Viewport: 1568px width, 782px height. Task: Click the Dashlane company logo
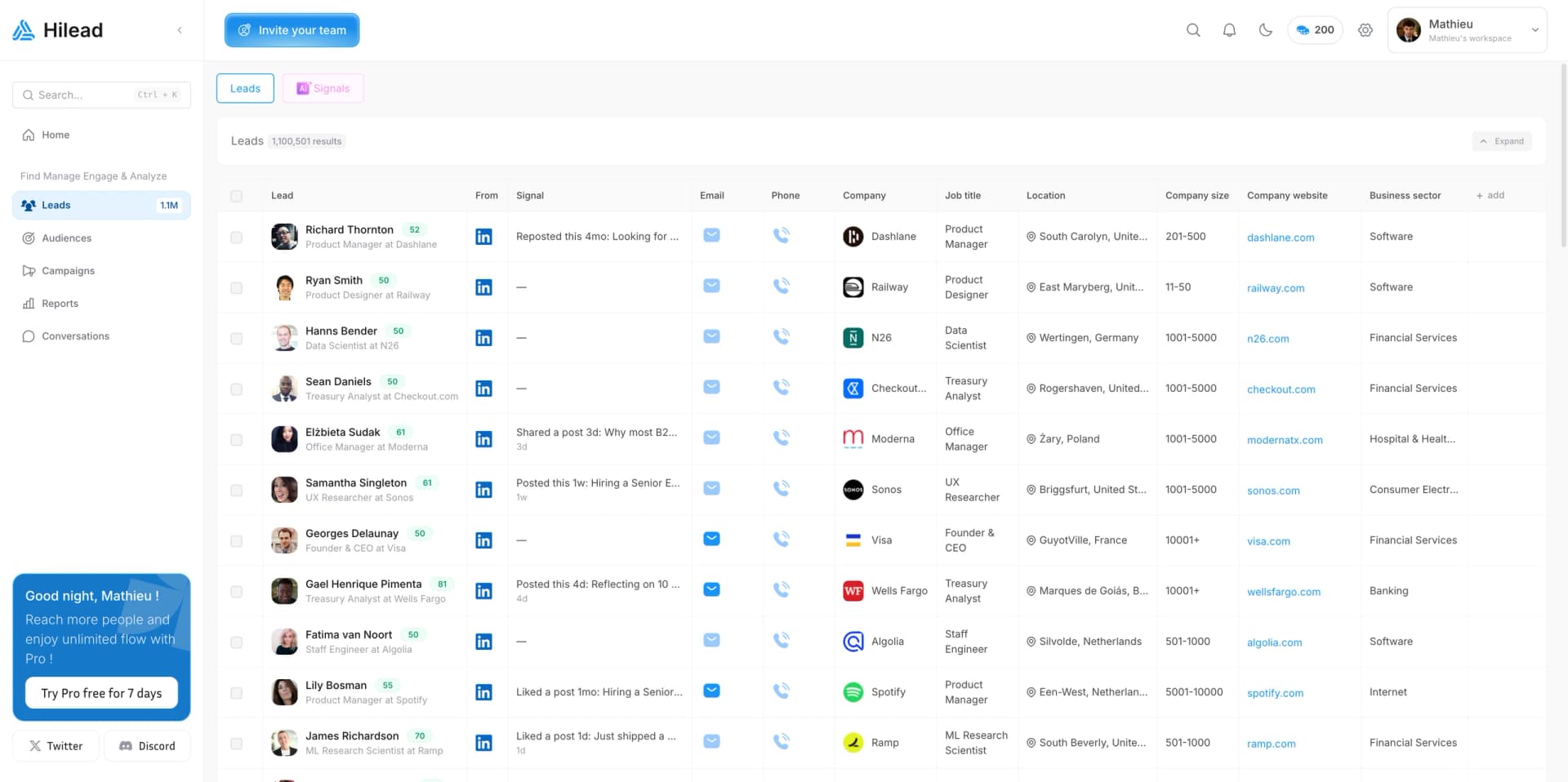click(x=853, y=237)
